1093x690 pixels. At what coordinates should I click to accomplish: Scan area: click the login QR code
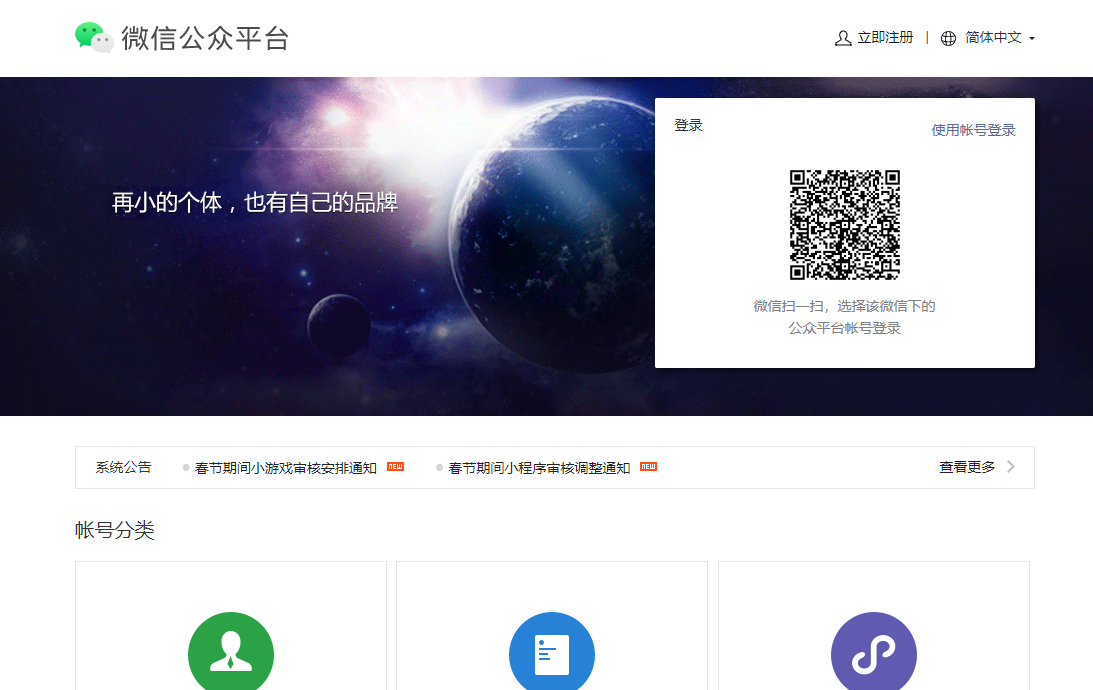[x=845, y=226]
